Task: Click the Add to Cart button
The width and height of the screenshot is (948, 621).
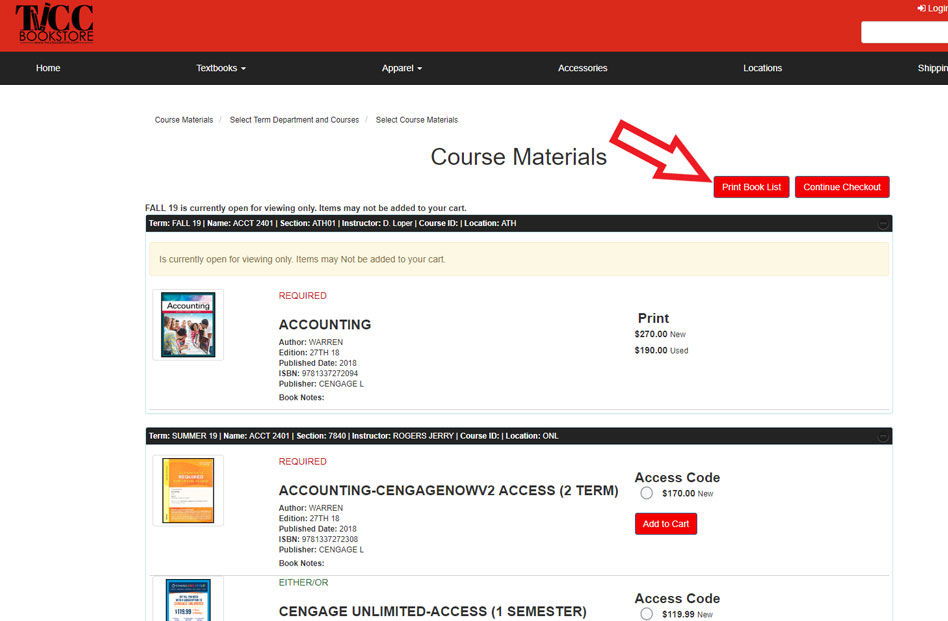Action: click(666, 524)
